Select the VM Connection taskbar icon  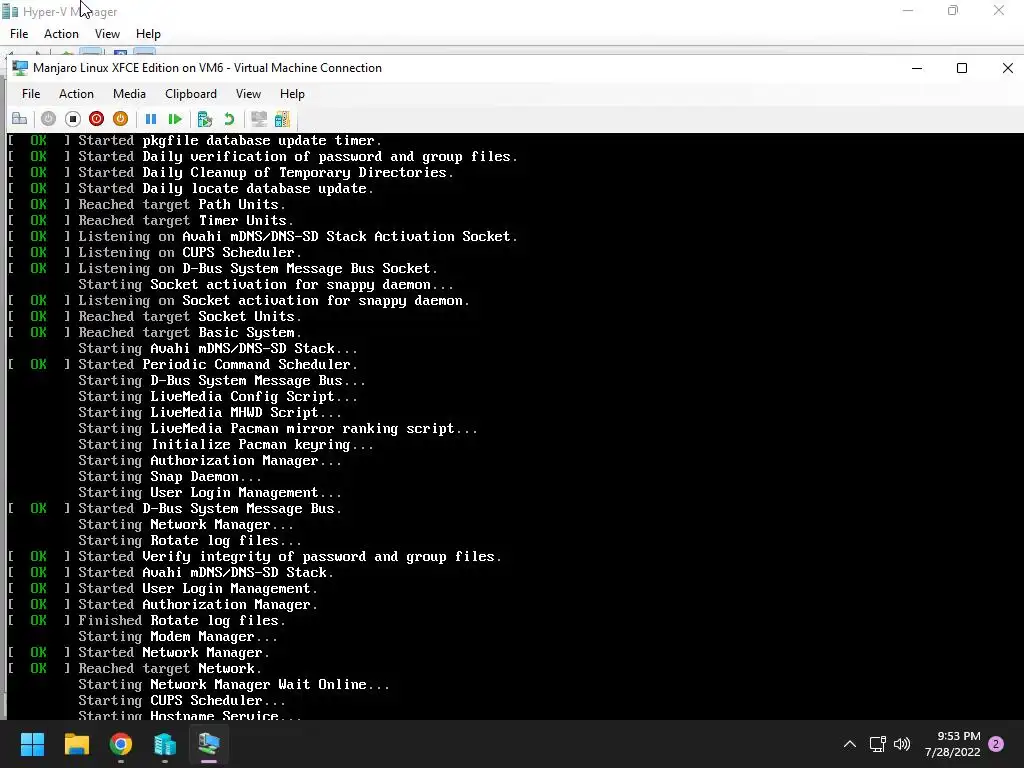209,744
